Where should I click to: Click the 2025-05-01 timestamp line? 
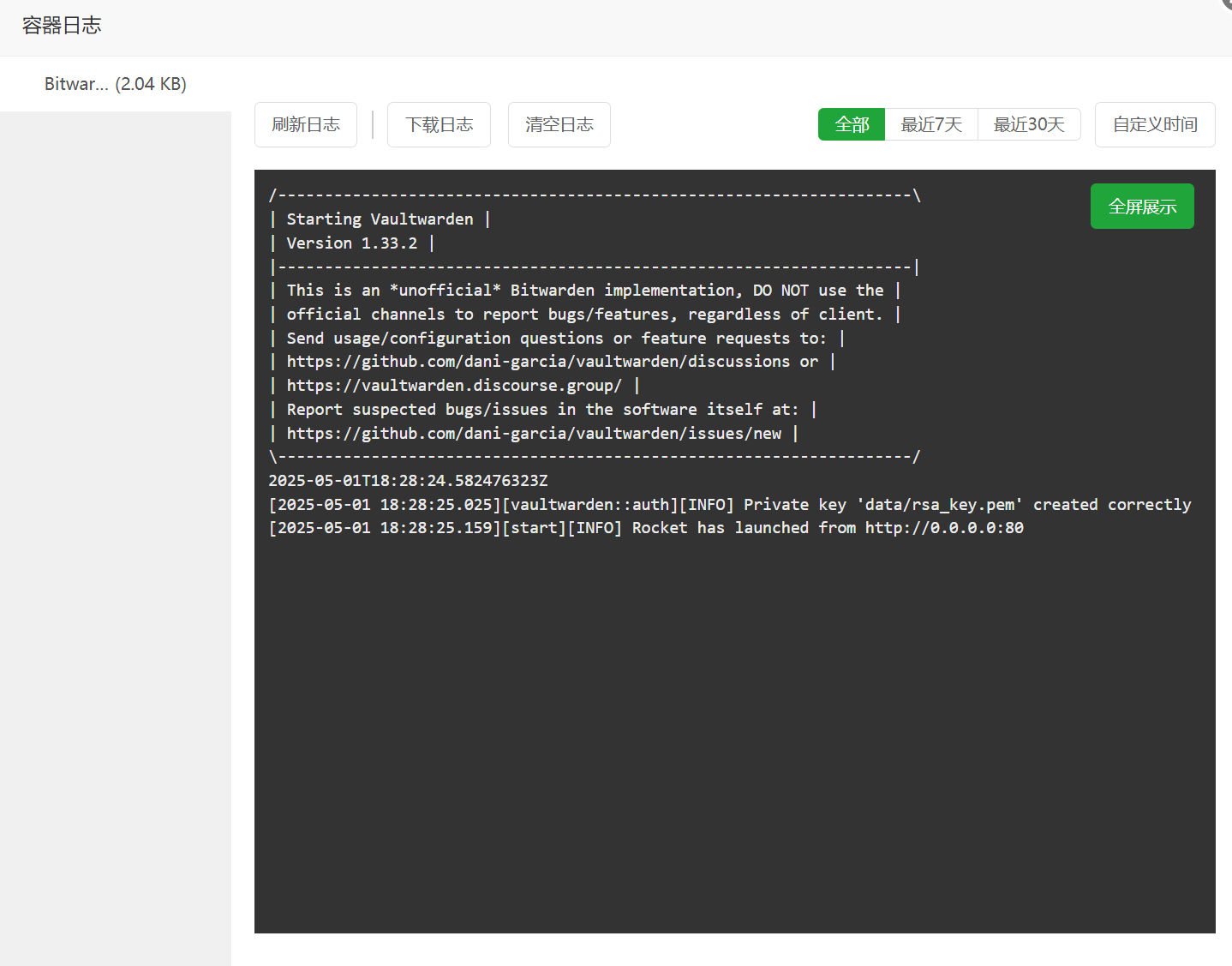tap(408, 480)
